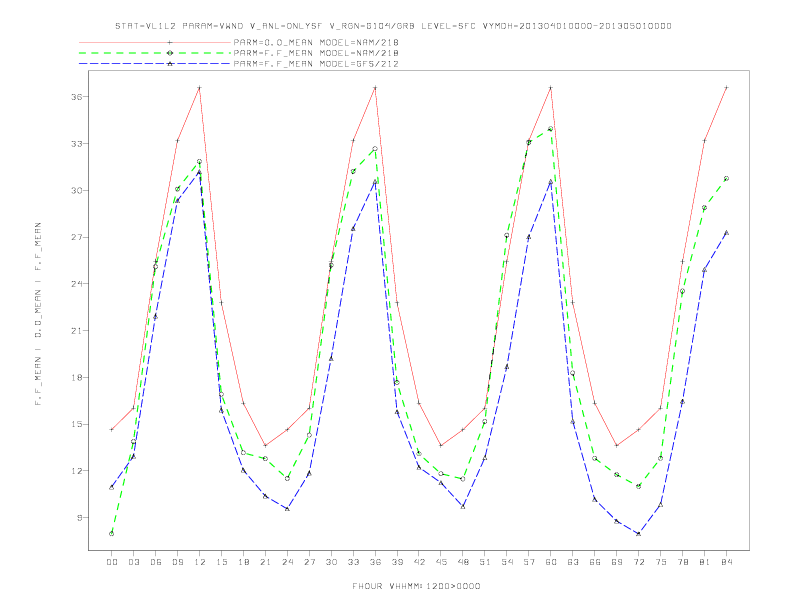The height and width of the screenshot is (612, 792).
Task: Click x-axis tick label 66
Action: click(x=595, y=562)
